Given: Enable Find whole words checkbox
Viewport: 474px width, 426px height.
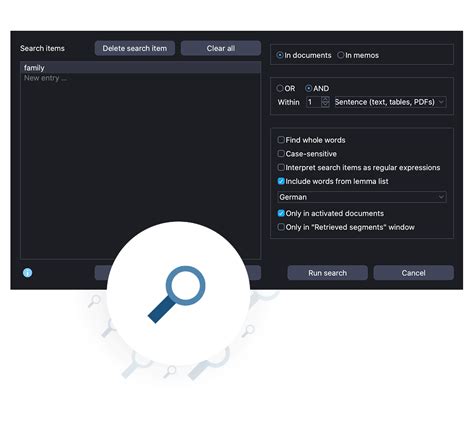Looking at the screenshot, I should 281,140.
